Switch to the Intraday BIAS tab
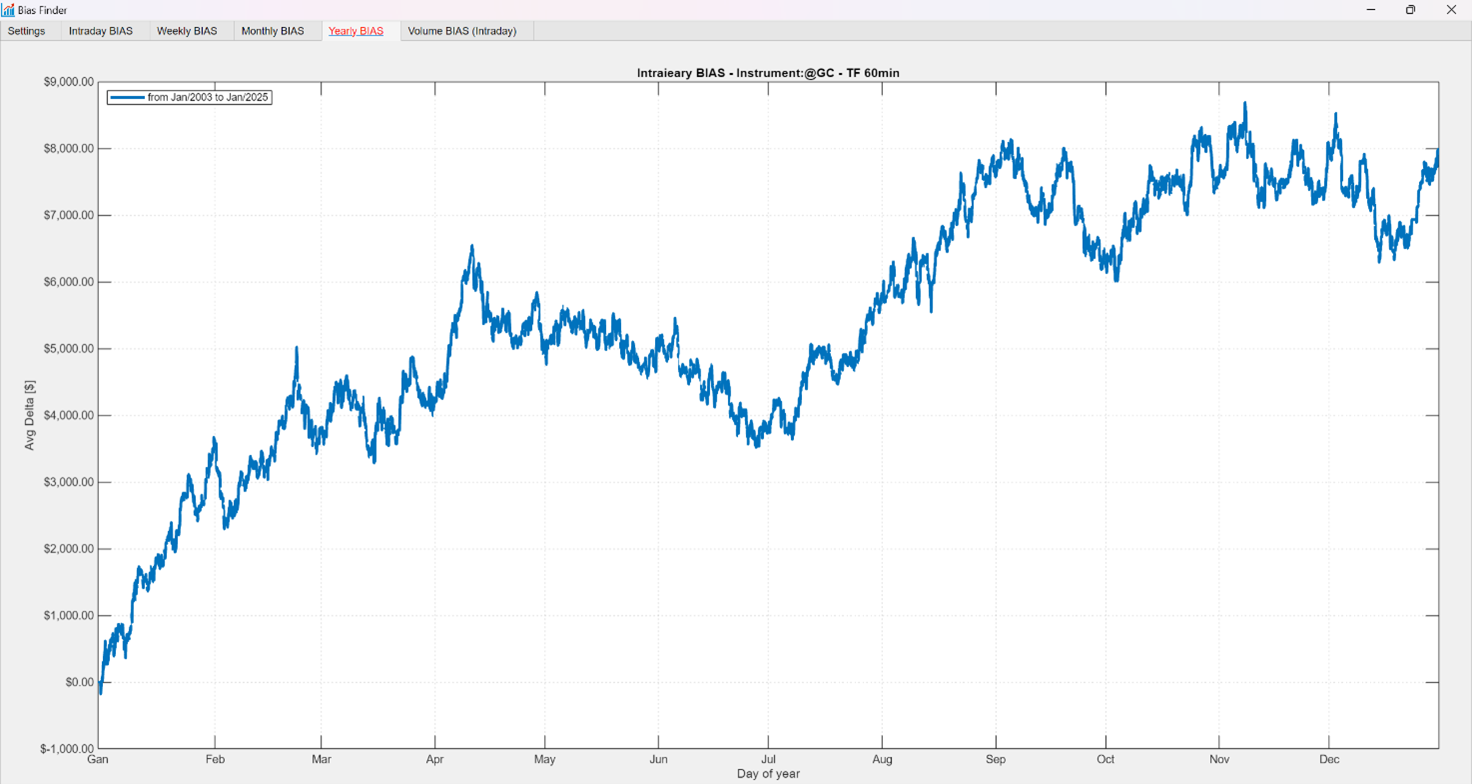1472x784 pixels. coord(100,31)
